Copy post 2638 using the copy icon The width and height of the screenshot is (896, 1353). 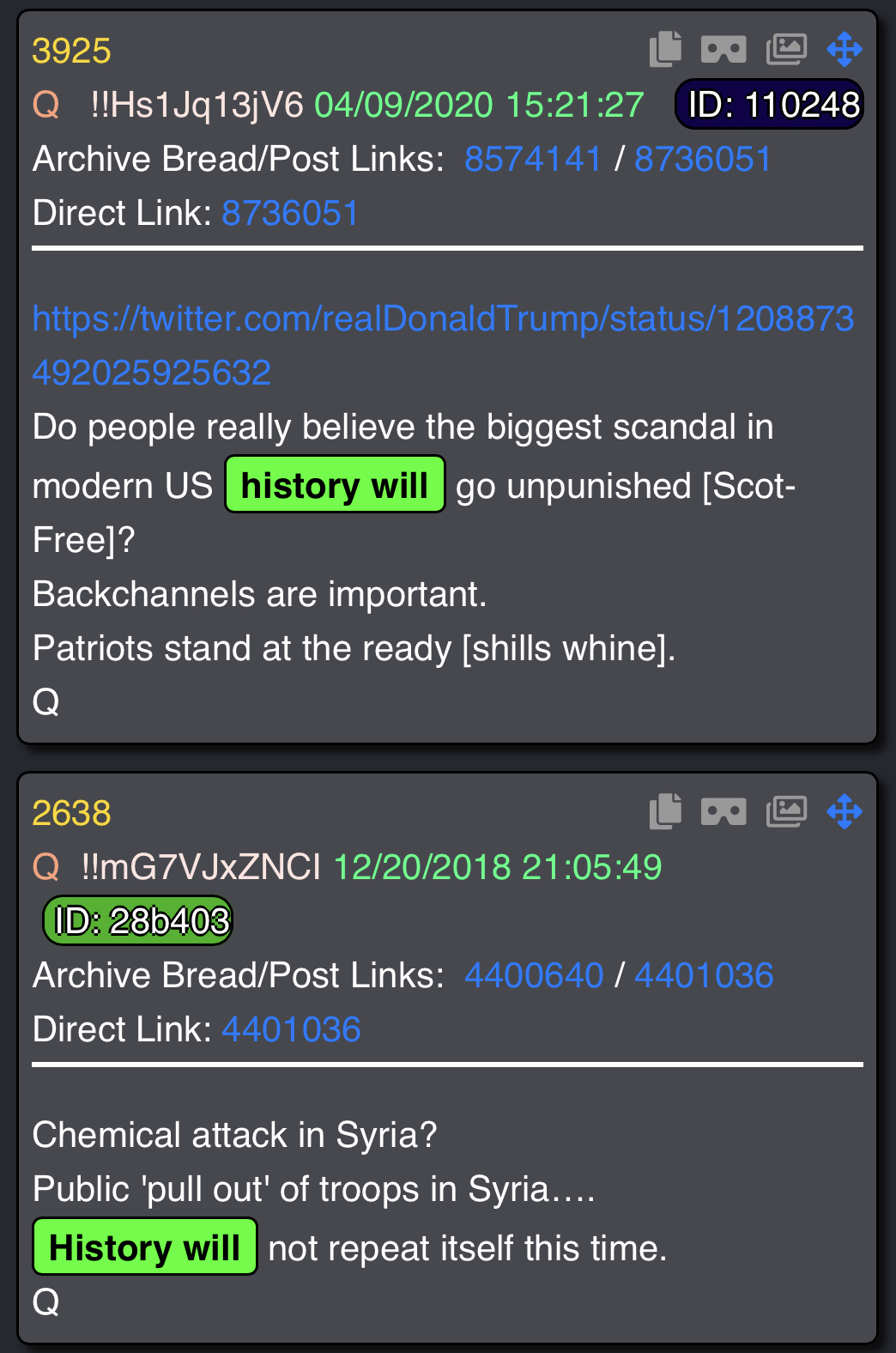coord(665,811)
